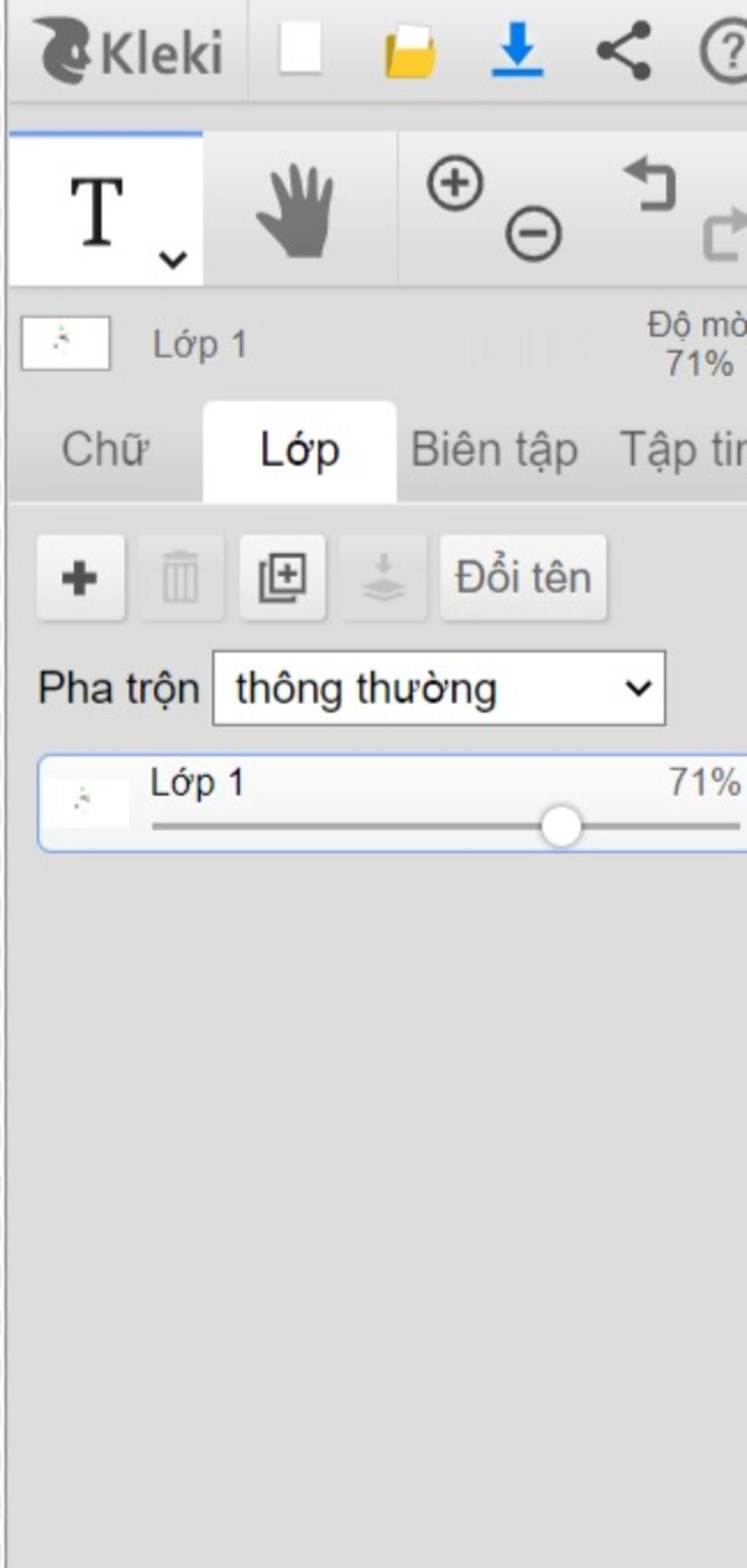Expand the Text tool dropdown arrow
The width and height of the screenshot is (747, 1568).
tap(173, 258)
